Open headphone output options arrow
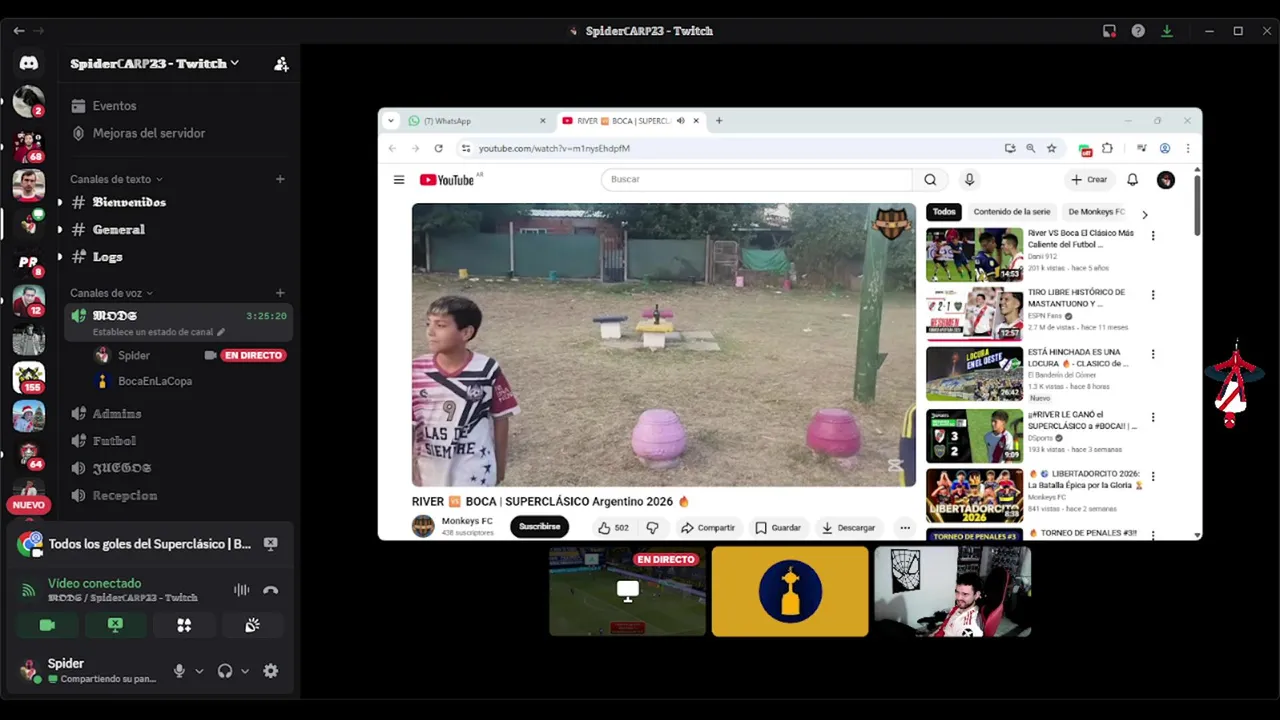 [244, 671]
